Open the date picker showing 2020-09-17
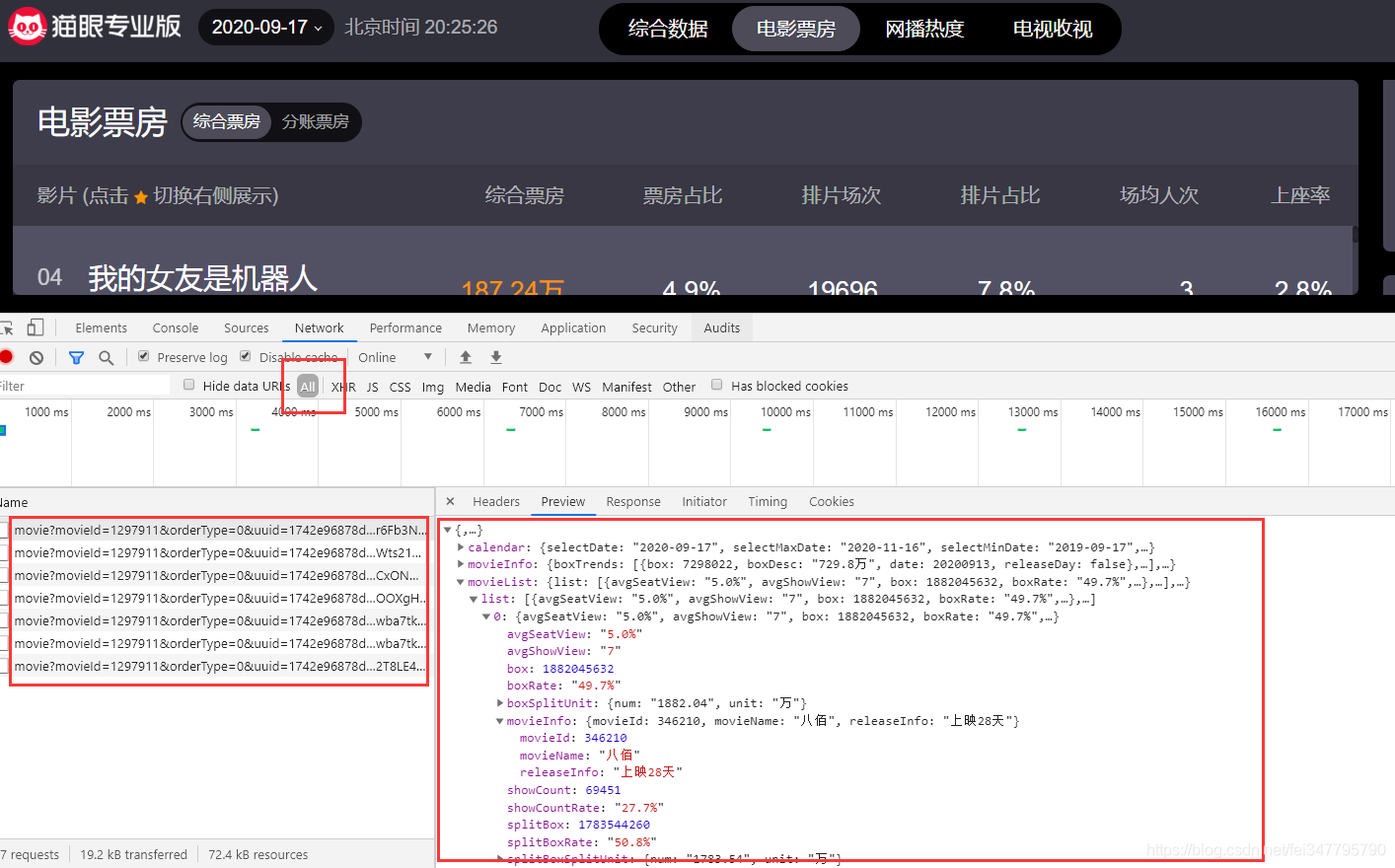This screenshot has height=868, width=1395. click(264, 27)
